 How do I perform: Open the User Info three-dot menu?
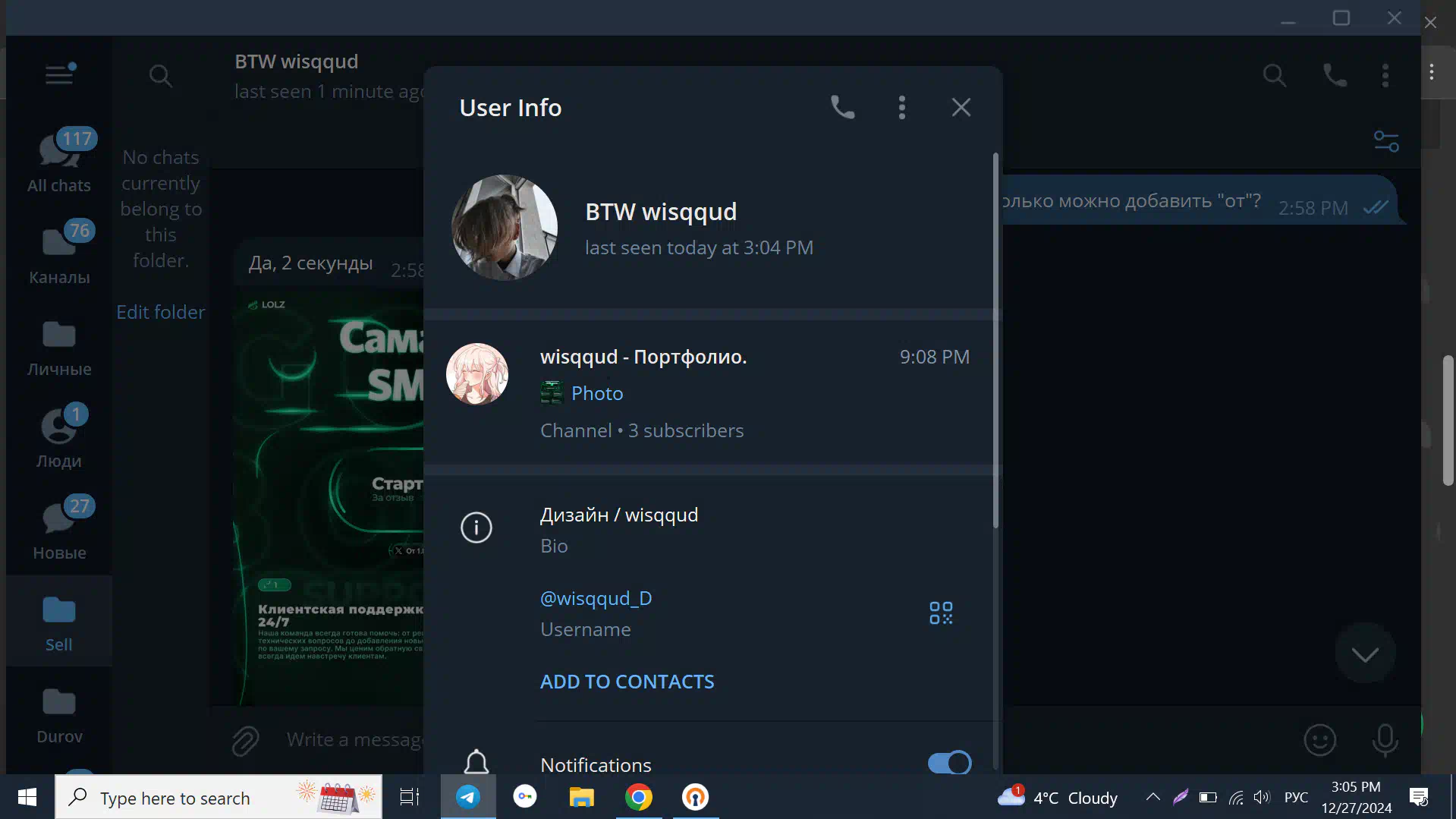[x=901, y=108]
